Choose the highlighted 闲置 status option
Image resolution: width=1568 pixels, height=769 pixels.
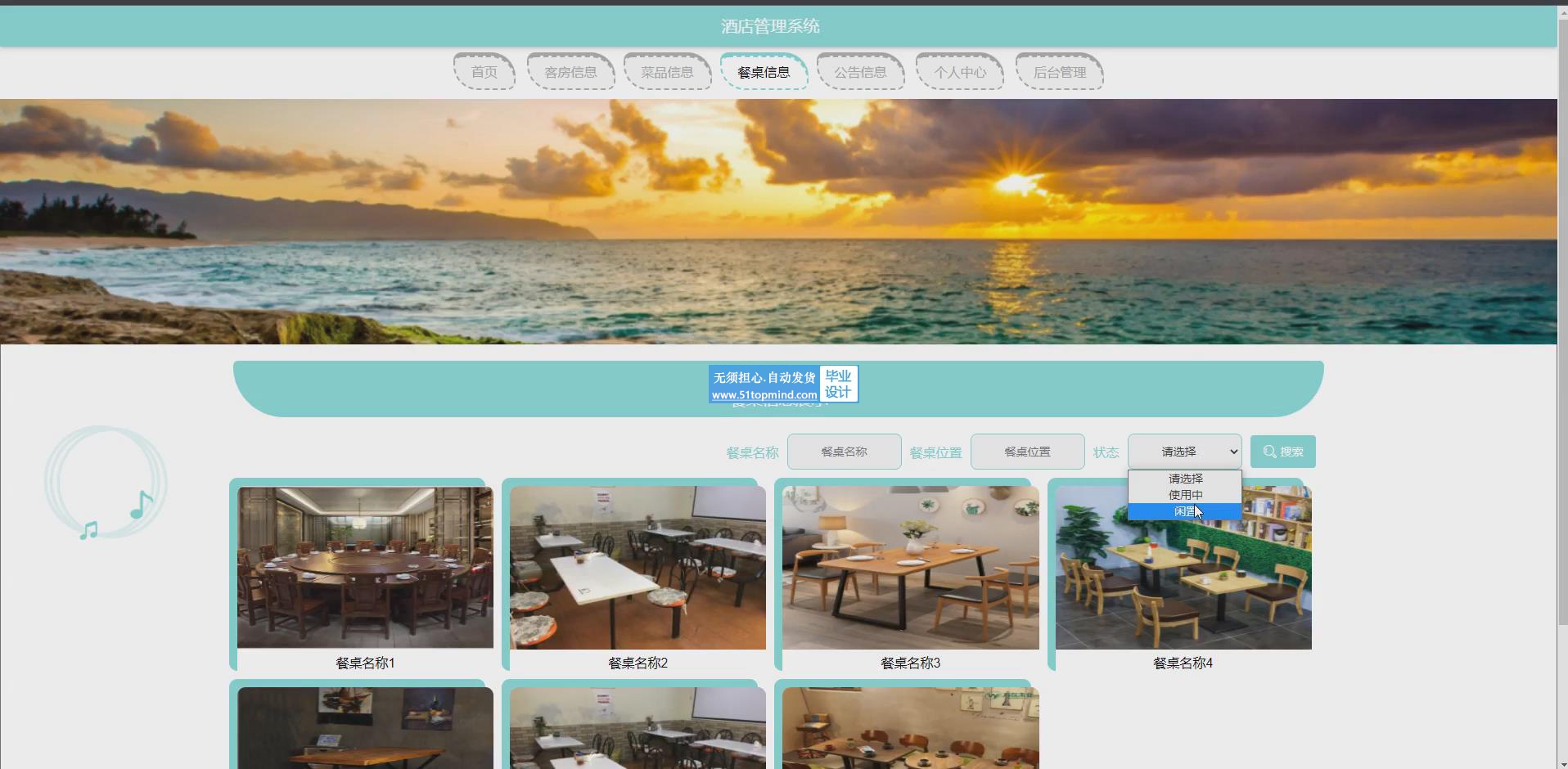point(1185,511)
